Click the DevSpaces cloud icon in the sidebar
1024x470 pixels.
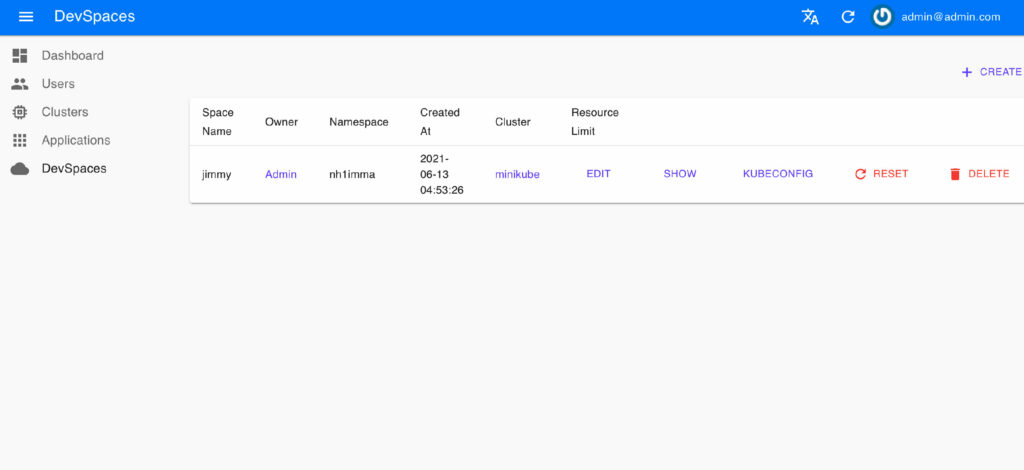20,169
